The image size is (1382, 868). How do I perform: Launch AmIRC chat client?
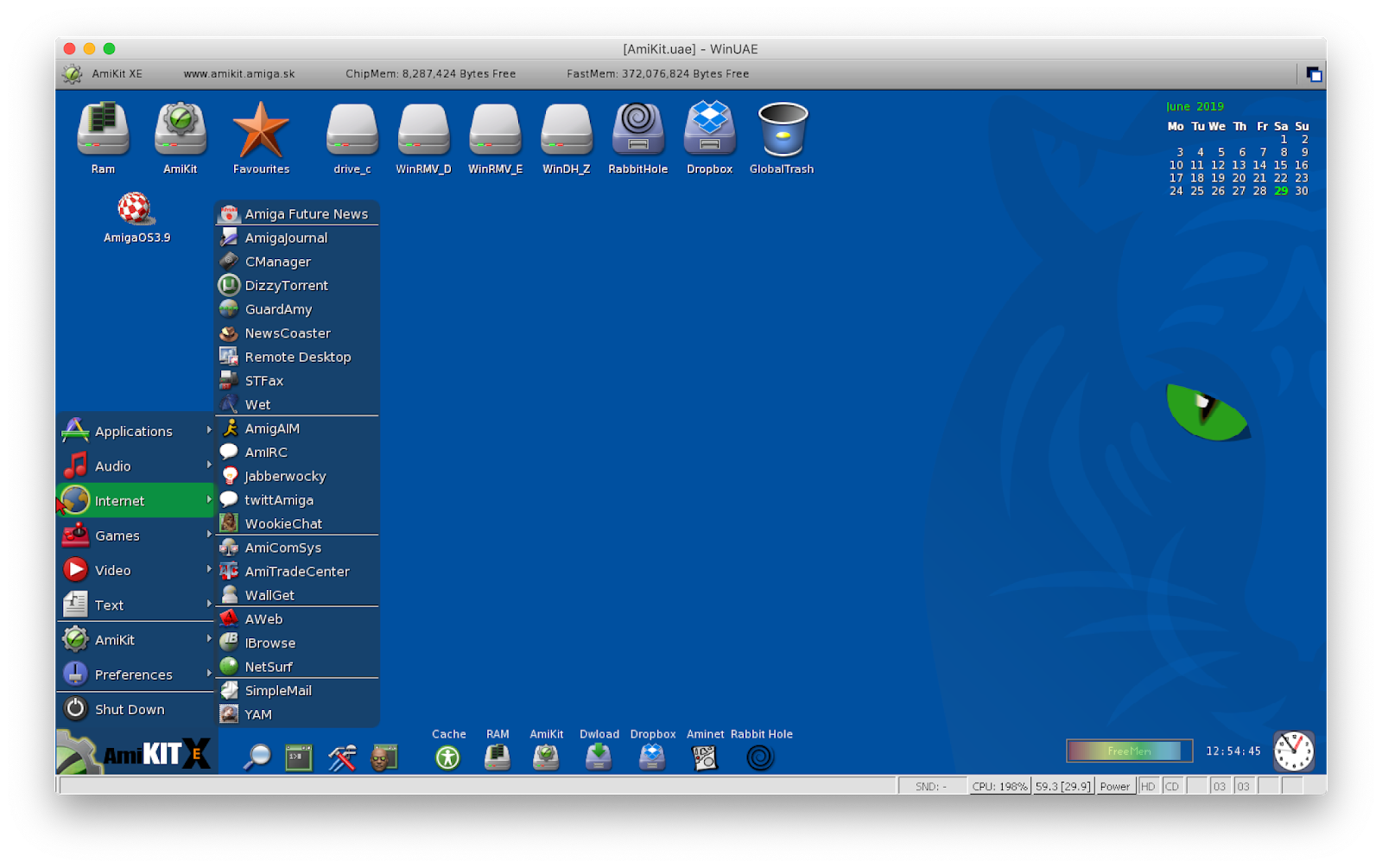point(297,452)
